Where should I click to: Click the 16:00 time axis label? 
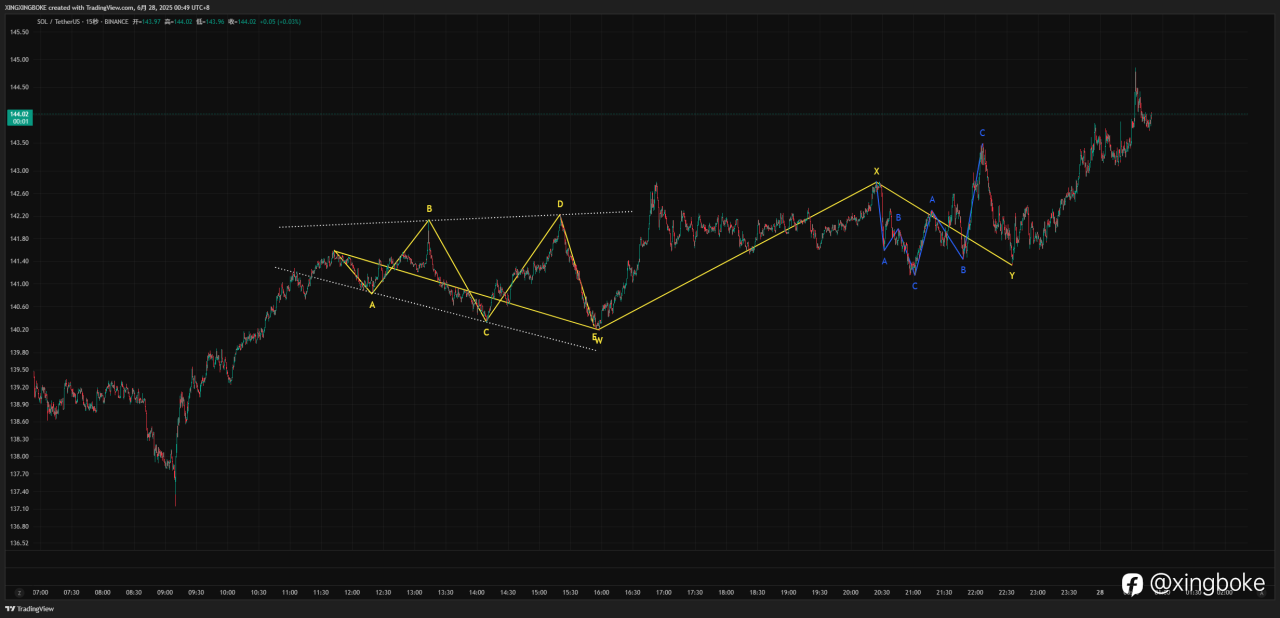(x=602, y=592)
